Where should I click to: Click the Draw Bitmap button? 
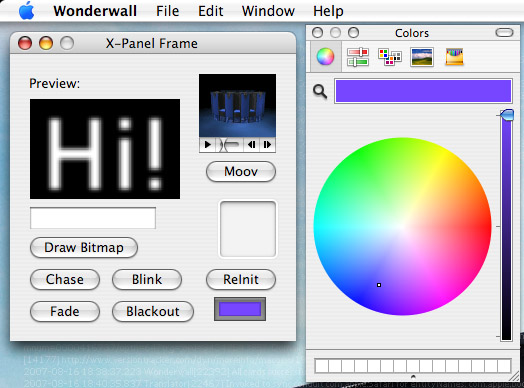point(84,248)
